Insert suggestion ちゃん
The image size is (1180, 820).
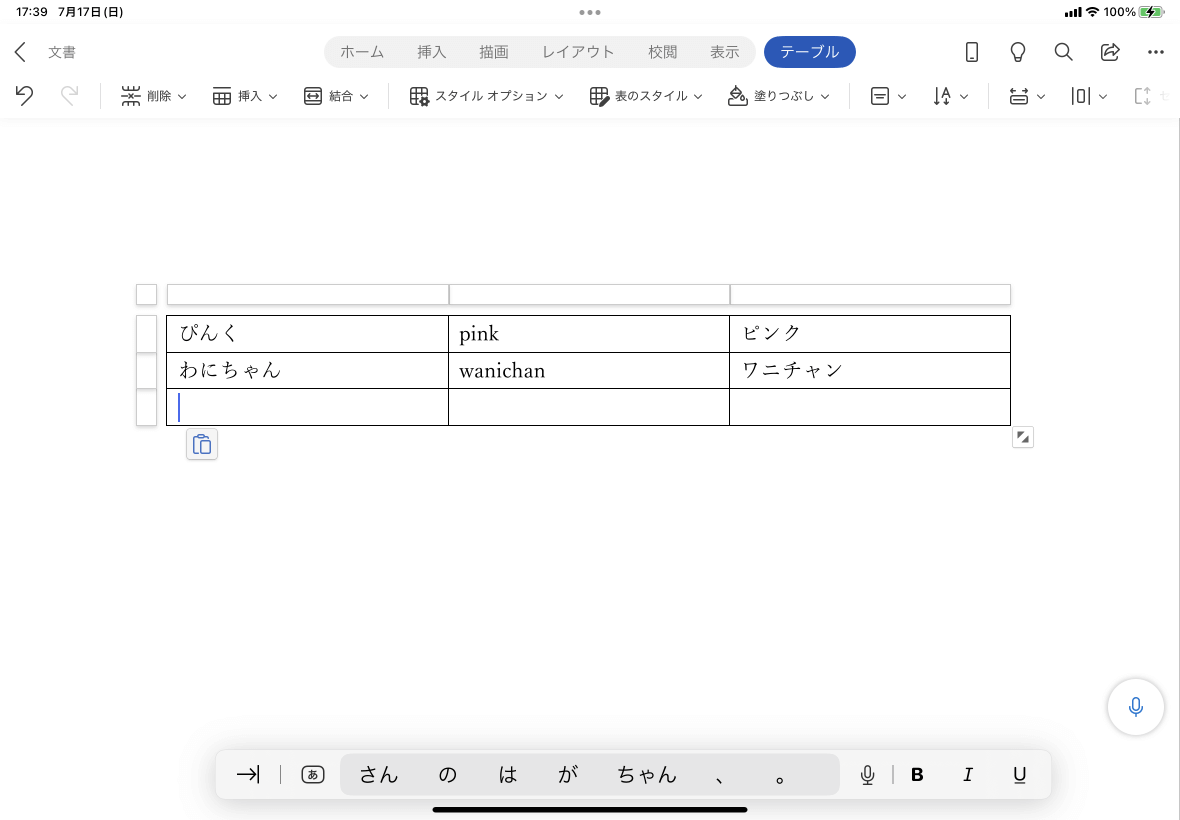point(646,774)
